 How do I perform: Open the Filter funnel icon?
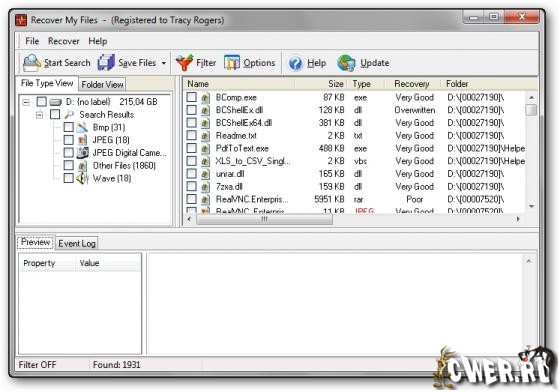184,63
